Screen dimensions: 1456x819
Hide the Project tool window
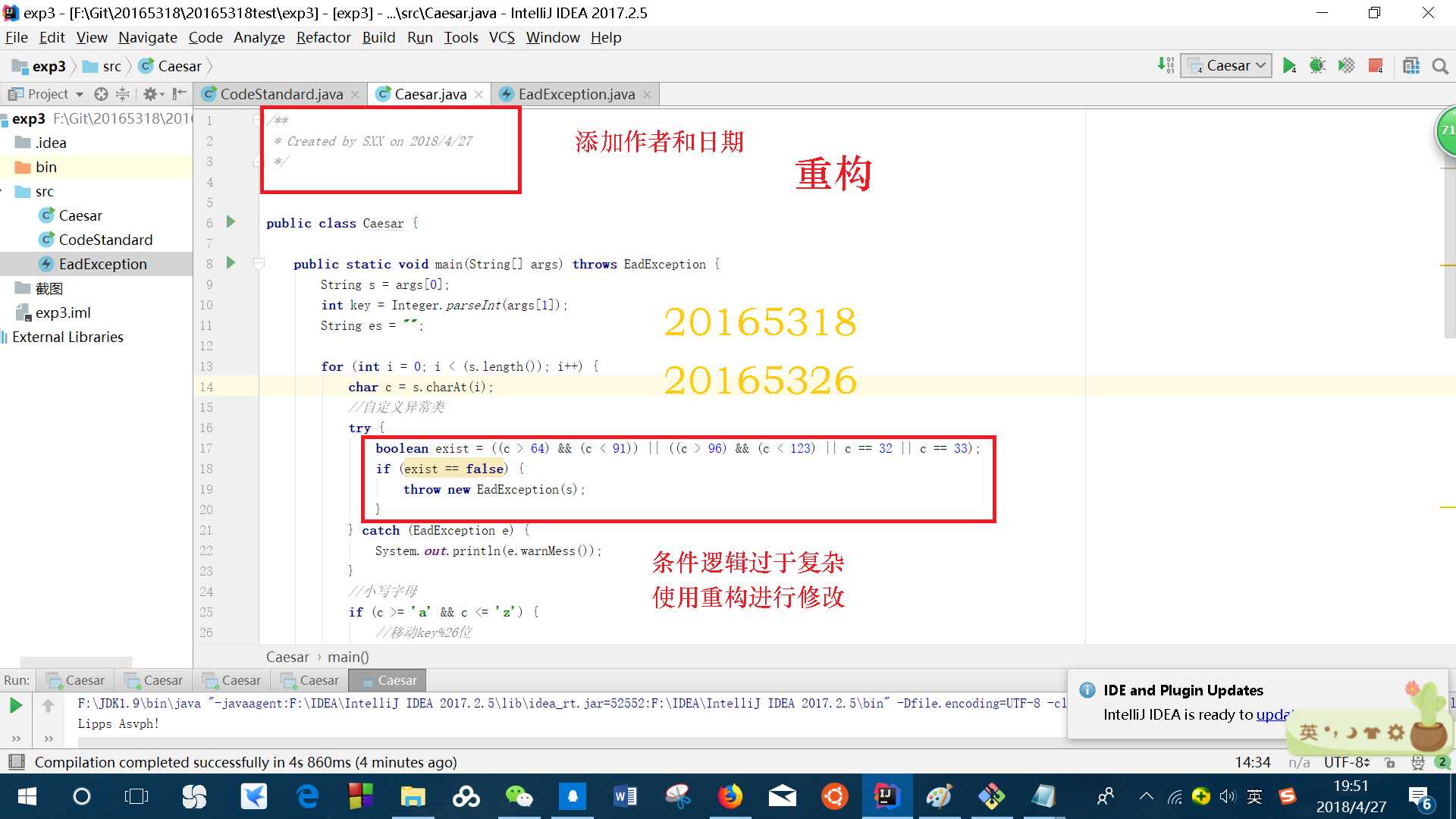coord(180,94)
